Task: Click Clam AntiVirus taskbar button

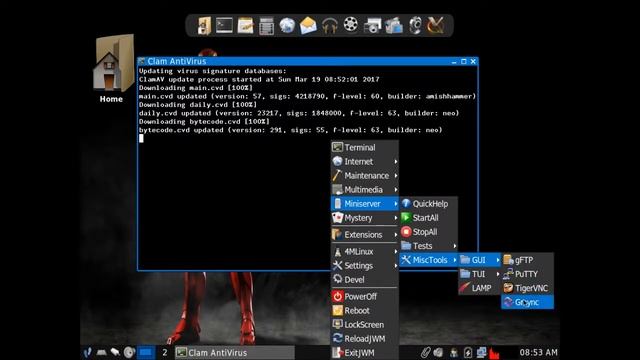Action: tap(235, 353)
